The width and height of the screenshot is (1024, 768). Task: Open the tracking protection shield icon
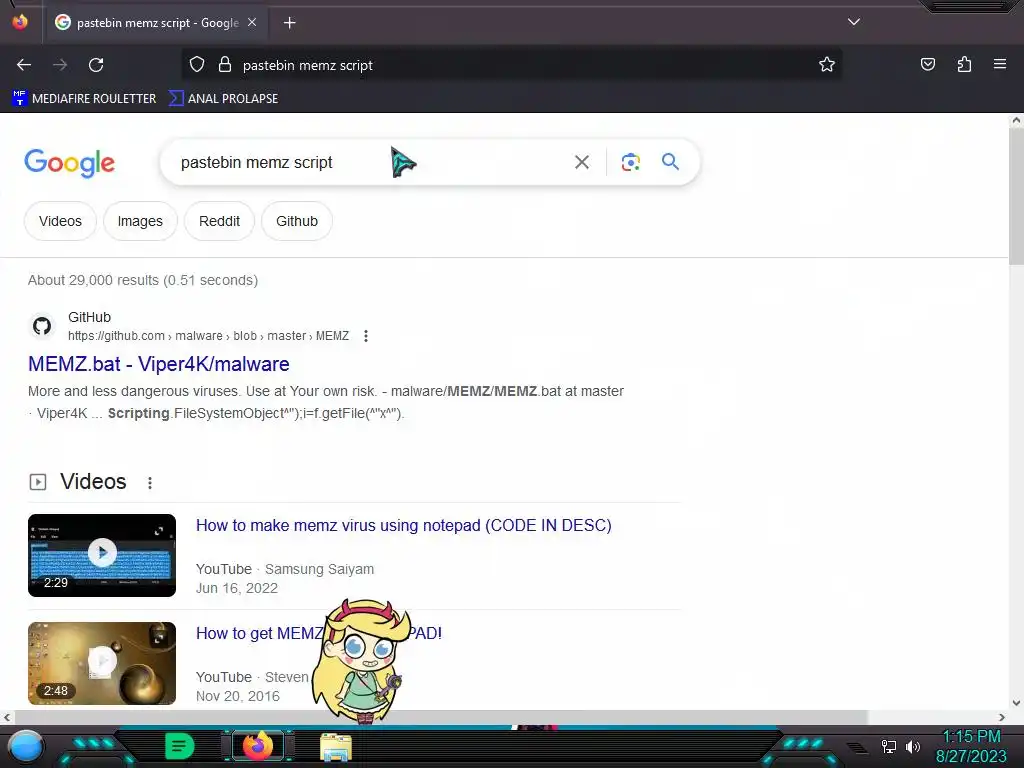(197, 64)
